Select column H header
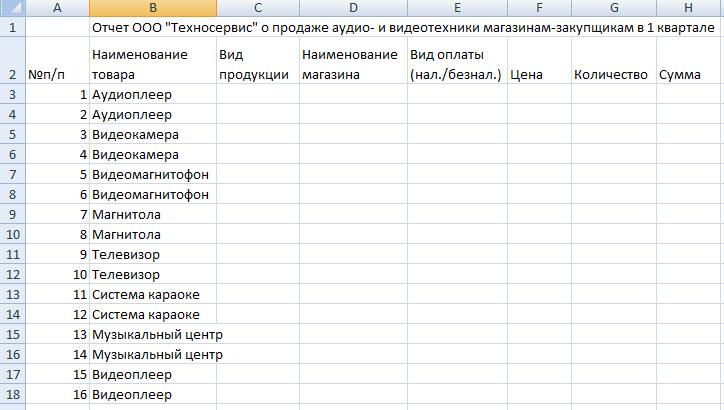 [690, 8]
